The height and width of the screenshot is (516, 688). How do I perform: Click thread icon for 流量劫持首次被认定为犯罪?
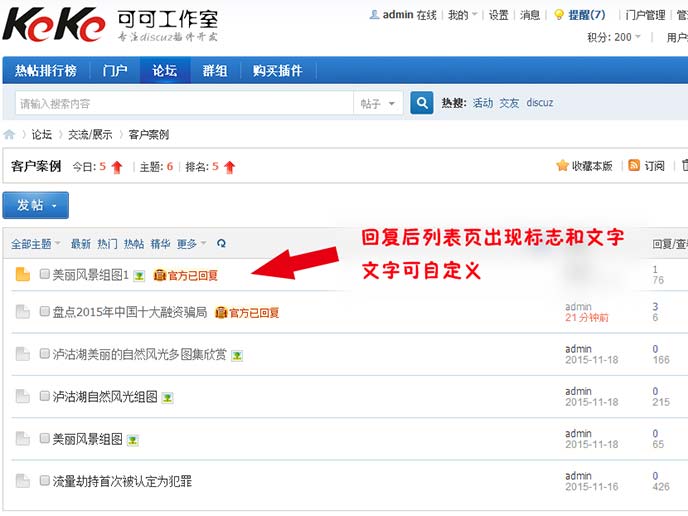[x=22, y=481]
